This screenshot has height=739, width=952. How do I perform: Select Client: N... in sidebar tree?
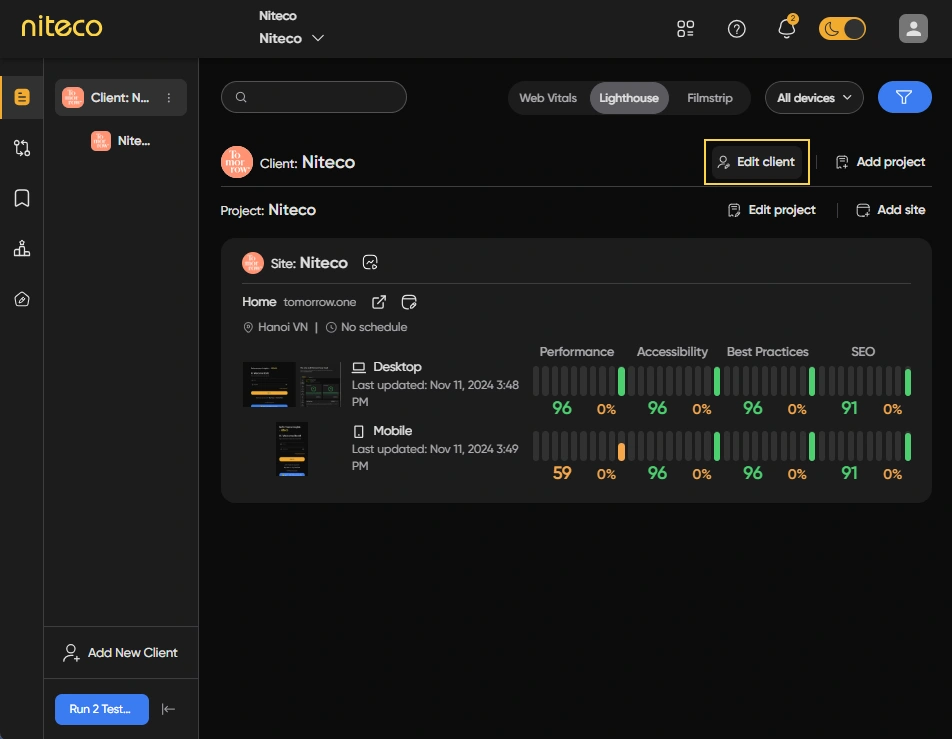(121, 98)
